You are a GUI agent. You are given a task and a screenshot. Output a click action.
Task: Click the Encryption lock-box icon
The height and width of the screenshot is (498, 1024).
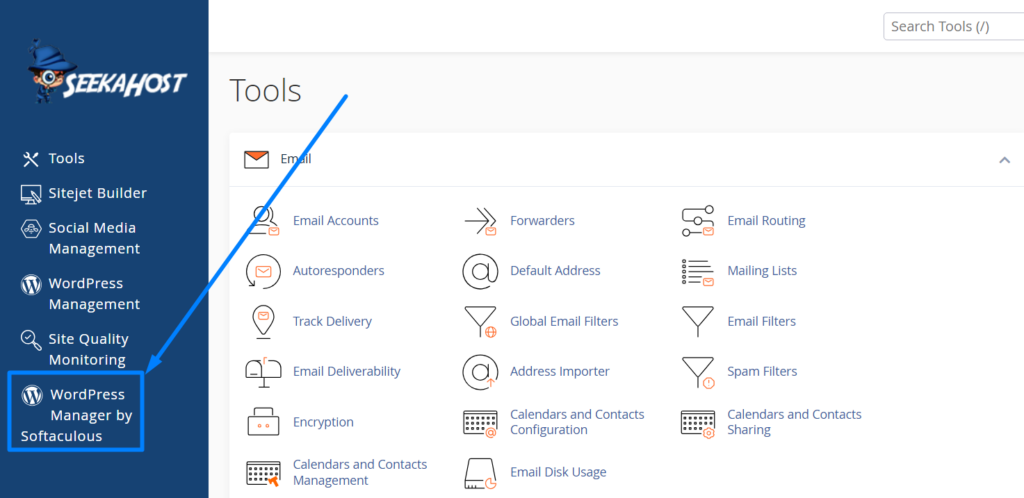(263, 422)
